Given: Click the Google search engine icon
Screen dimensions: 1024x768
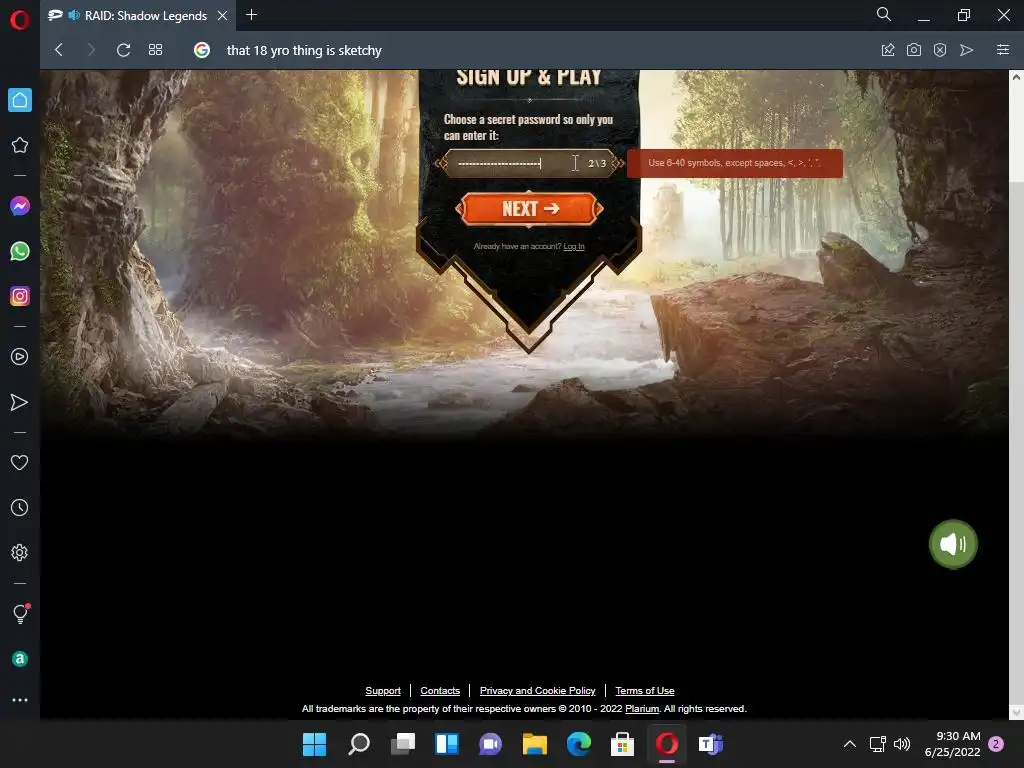Looking at the screenshot, I should coord(202,50).
